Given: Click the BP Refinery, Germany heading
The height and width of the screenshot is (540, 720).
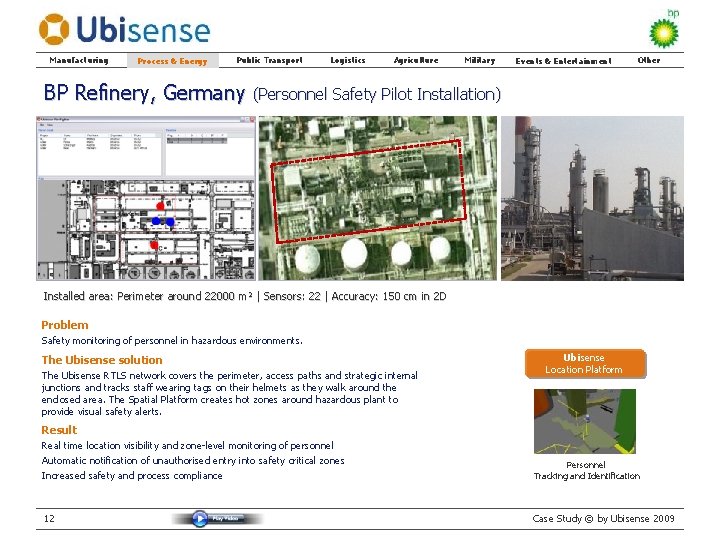Looking at the screenshot, I should [144, 93].
